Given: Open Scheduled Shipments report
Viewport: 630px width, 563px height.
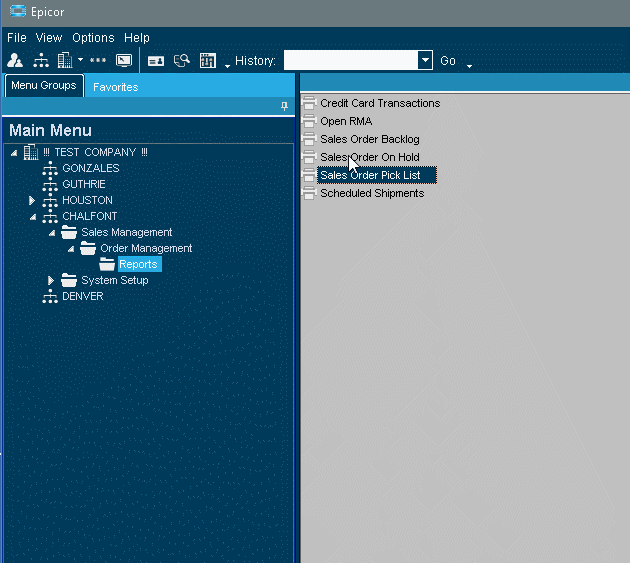Looking at the screenshot, I should click(x=372, y=193).
